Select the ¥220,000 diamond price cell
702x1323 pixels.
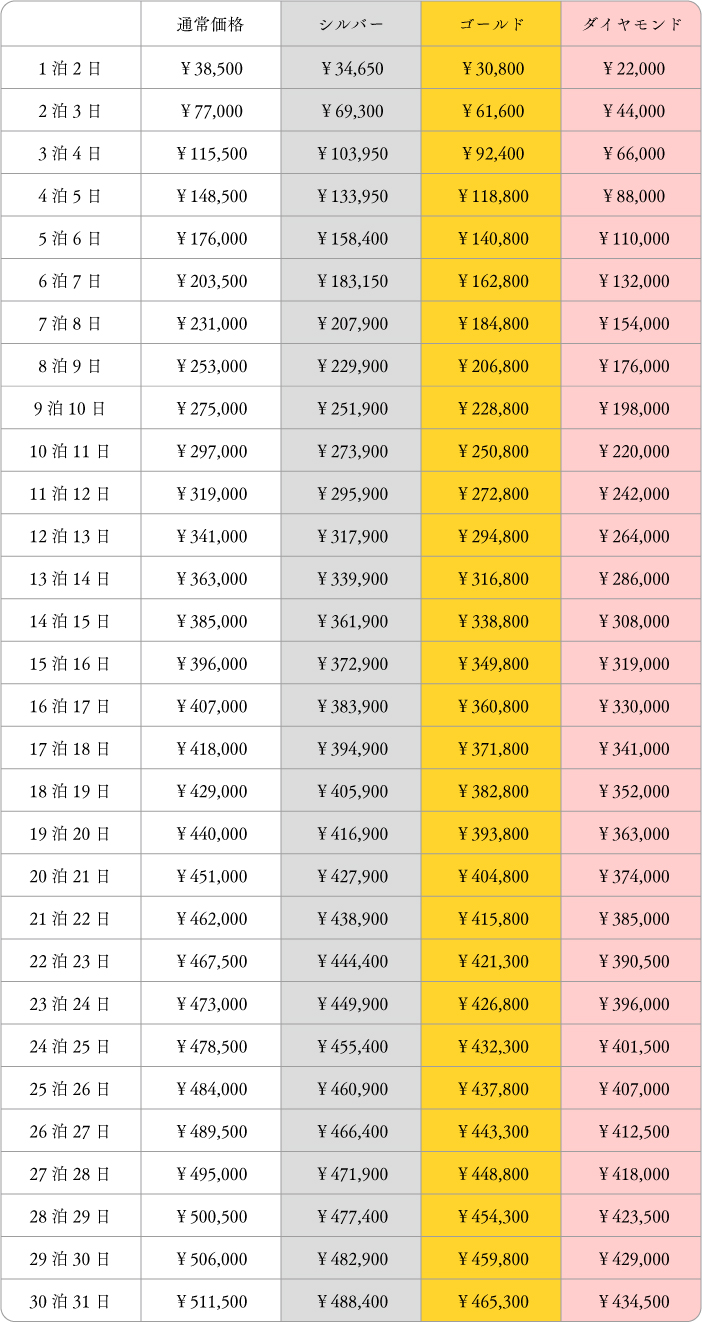(x=632, y=452)
